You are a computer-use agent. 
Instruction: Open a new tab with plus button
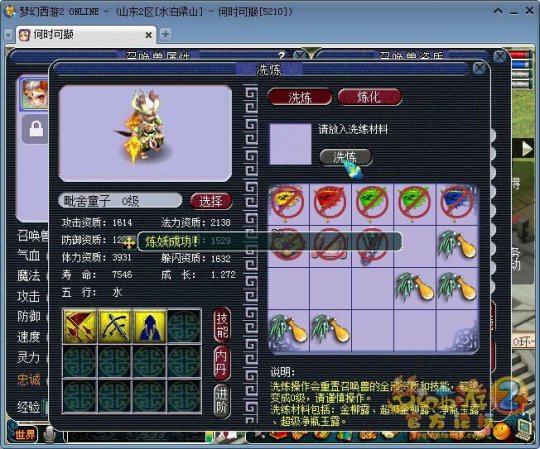[166, 34]
